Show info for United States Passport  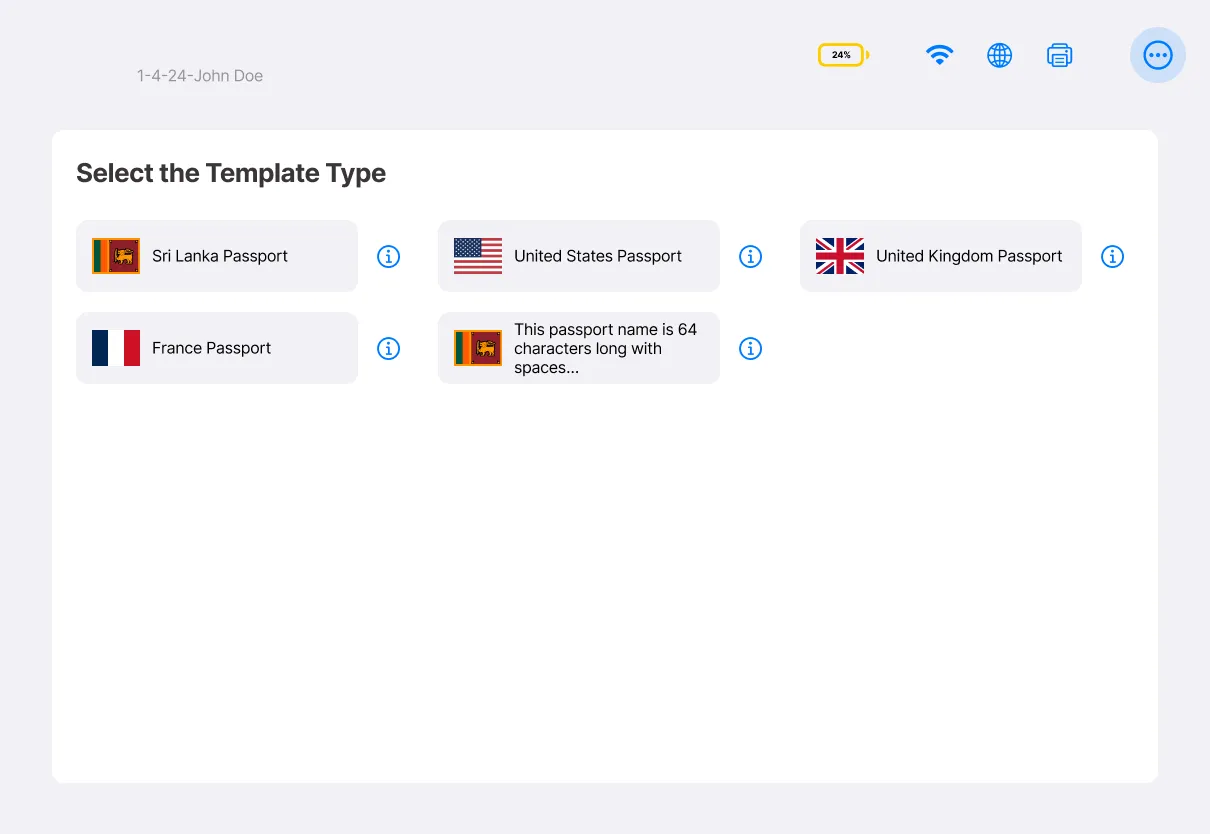[750, 256]
